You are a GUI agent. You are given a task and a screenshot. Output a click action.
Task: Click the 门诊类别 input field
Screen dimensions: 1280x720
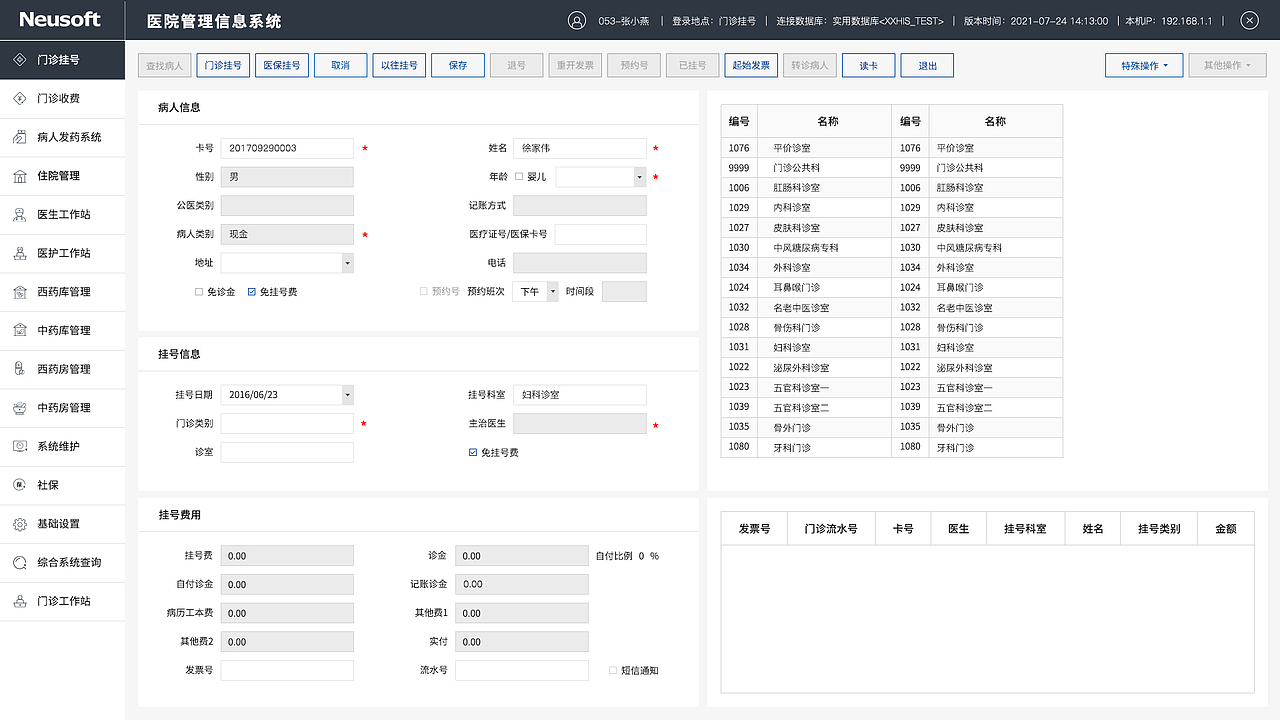(287, 424)
